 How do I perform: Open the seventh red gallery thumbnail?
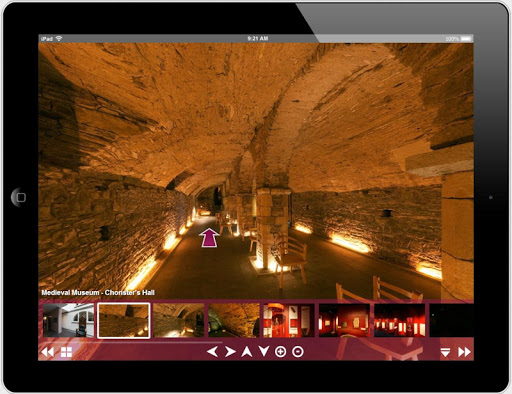tap(400, 320)
